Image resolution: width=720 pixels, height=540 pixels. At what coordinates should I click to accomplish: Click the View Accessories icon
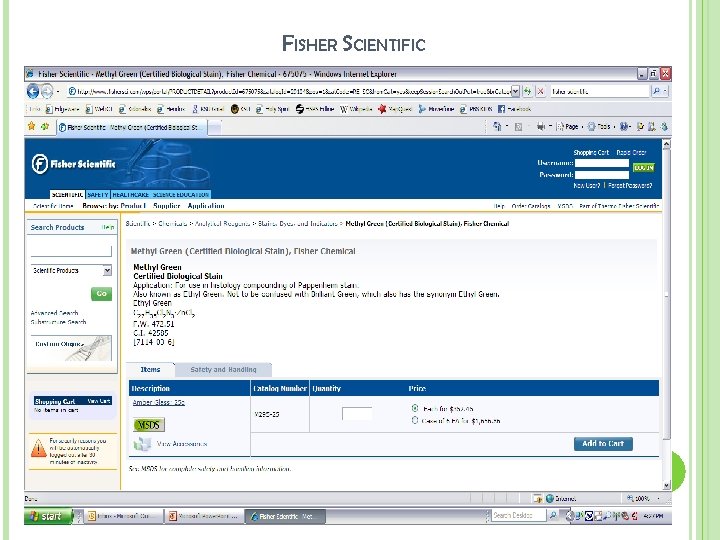(142, 444)
